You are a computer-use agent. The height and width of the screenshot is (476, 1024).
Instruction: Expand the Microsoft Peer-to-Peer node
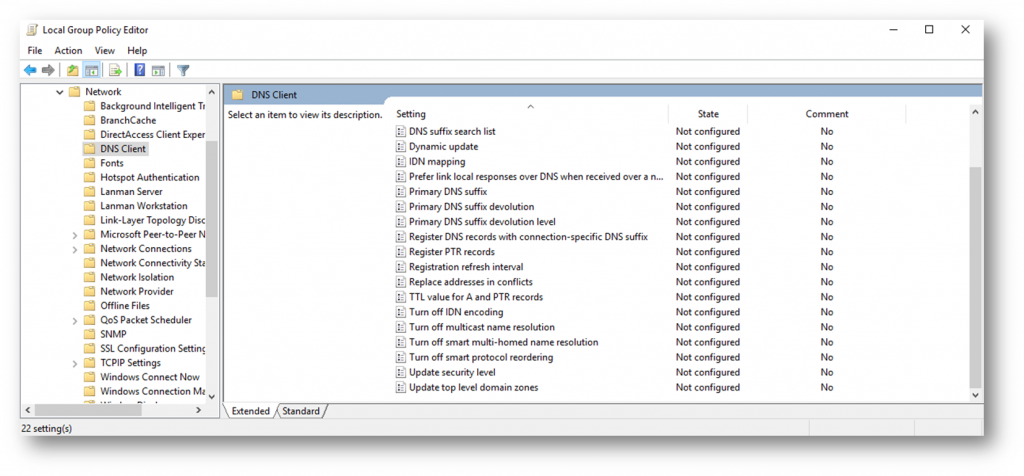click(74, 234)
